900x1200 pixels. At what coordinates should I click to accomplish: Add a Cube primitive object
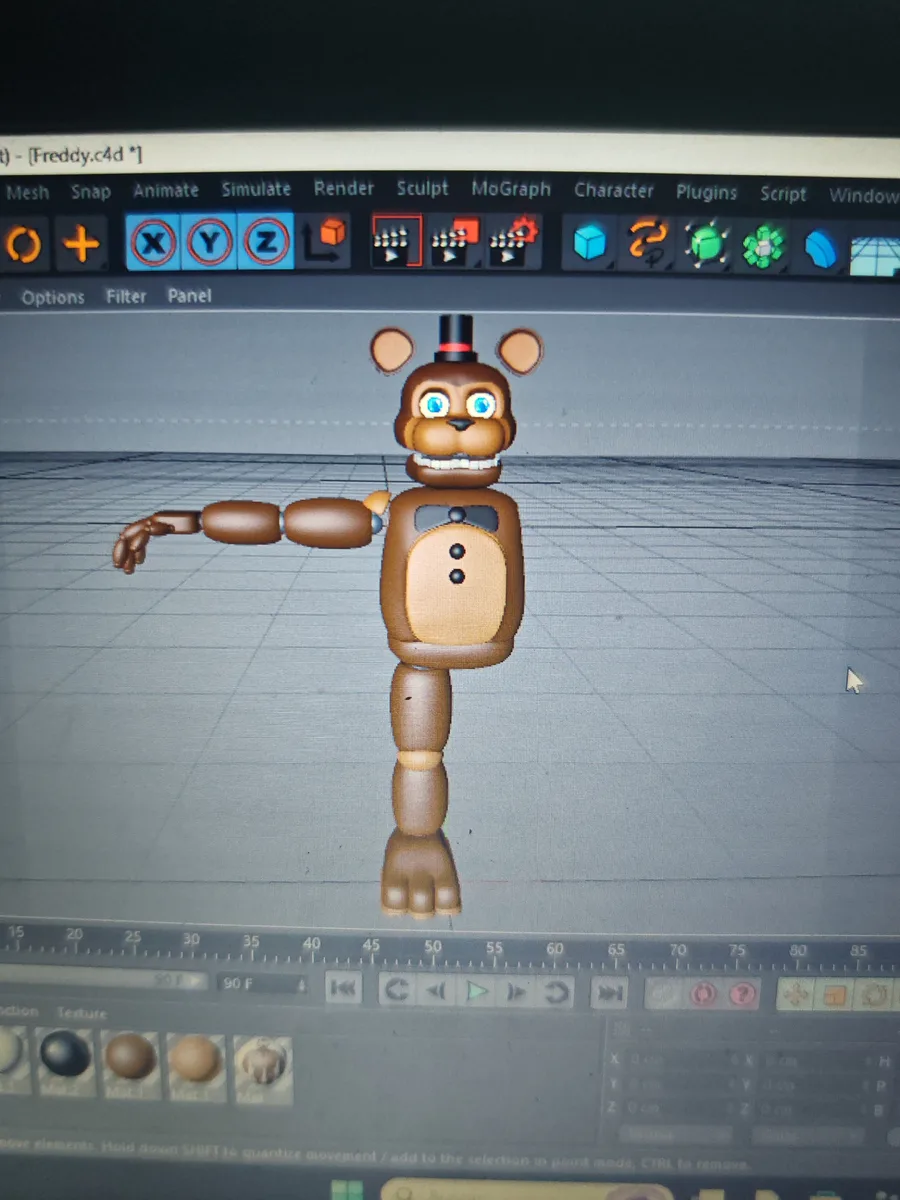tap(590, 243)
